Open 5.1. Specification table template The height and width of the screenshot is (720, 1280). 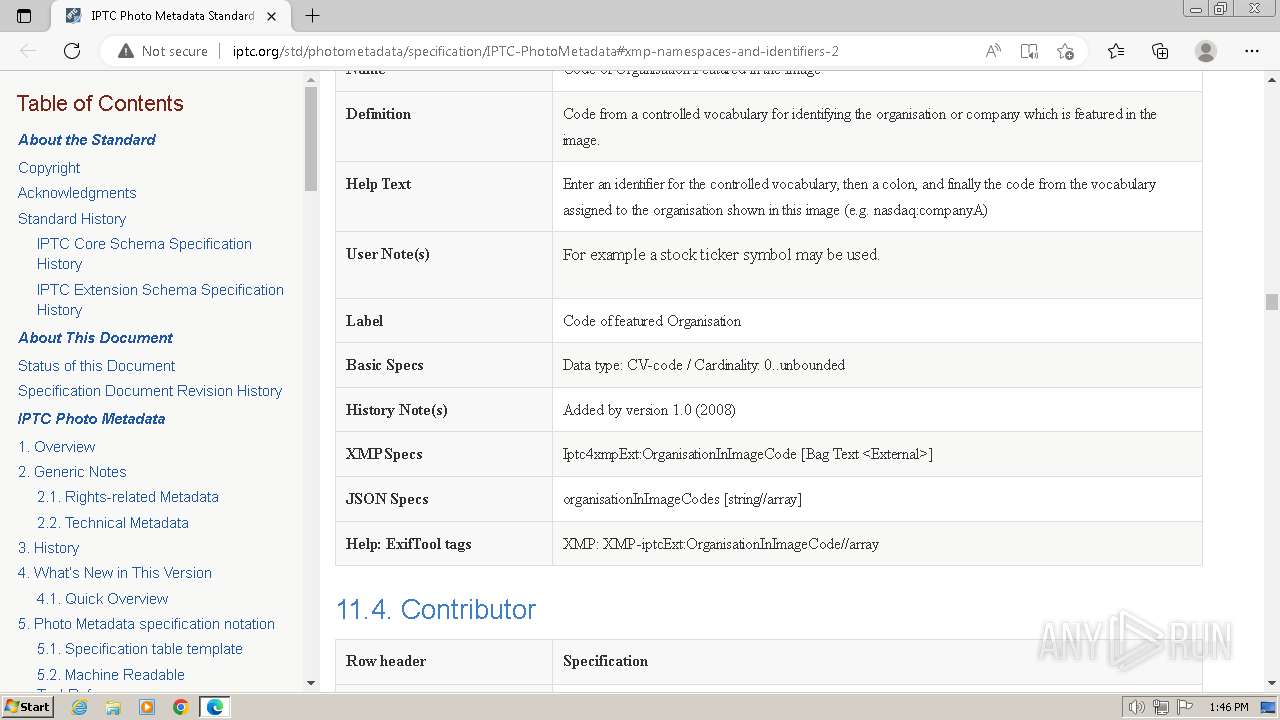coord(140,649)
